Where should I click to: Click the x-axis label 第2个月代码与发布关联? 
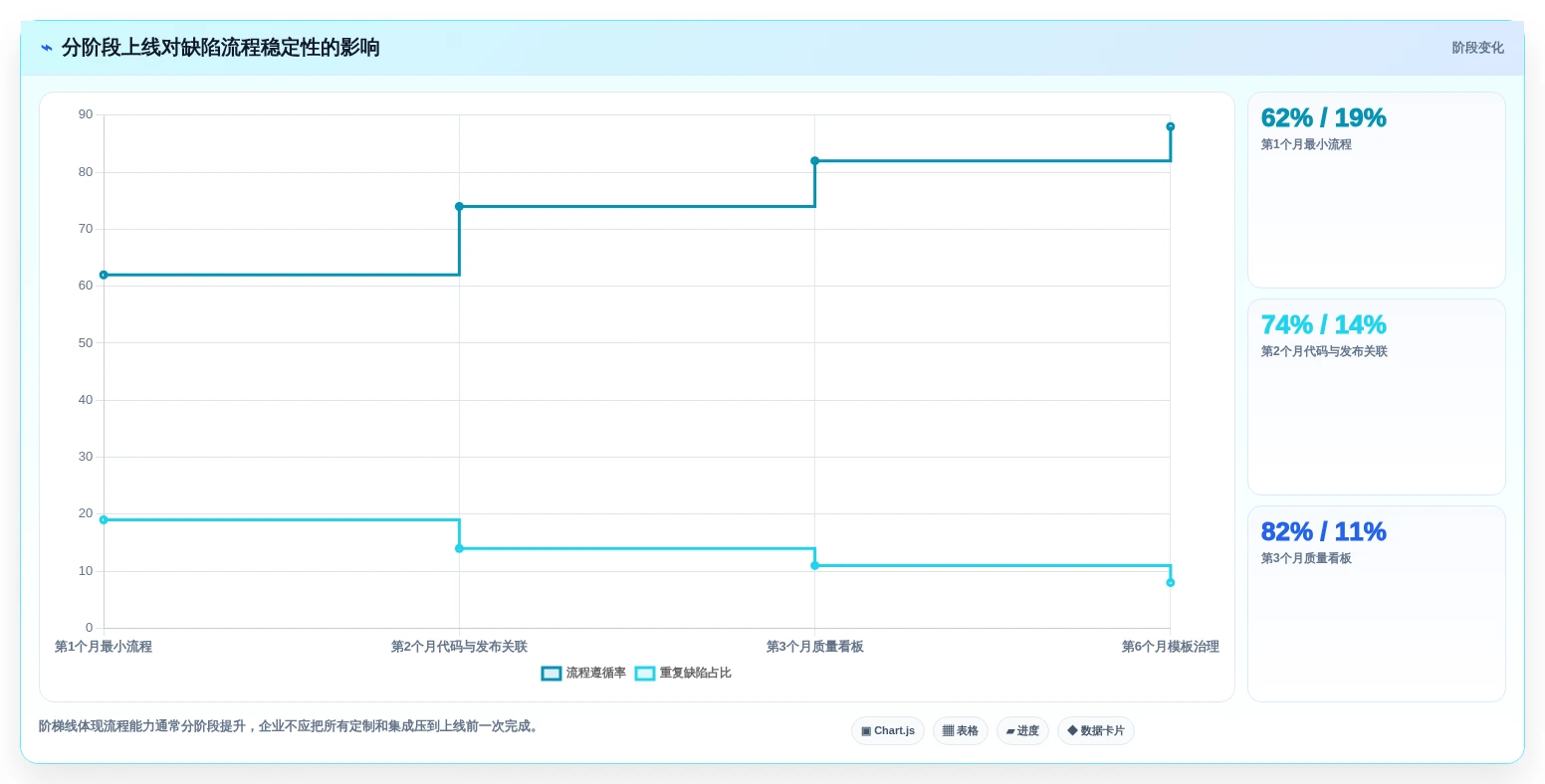[x=459, y=647]
